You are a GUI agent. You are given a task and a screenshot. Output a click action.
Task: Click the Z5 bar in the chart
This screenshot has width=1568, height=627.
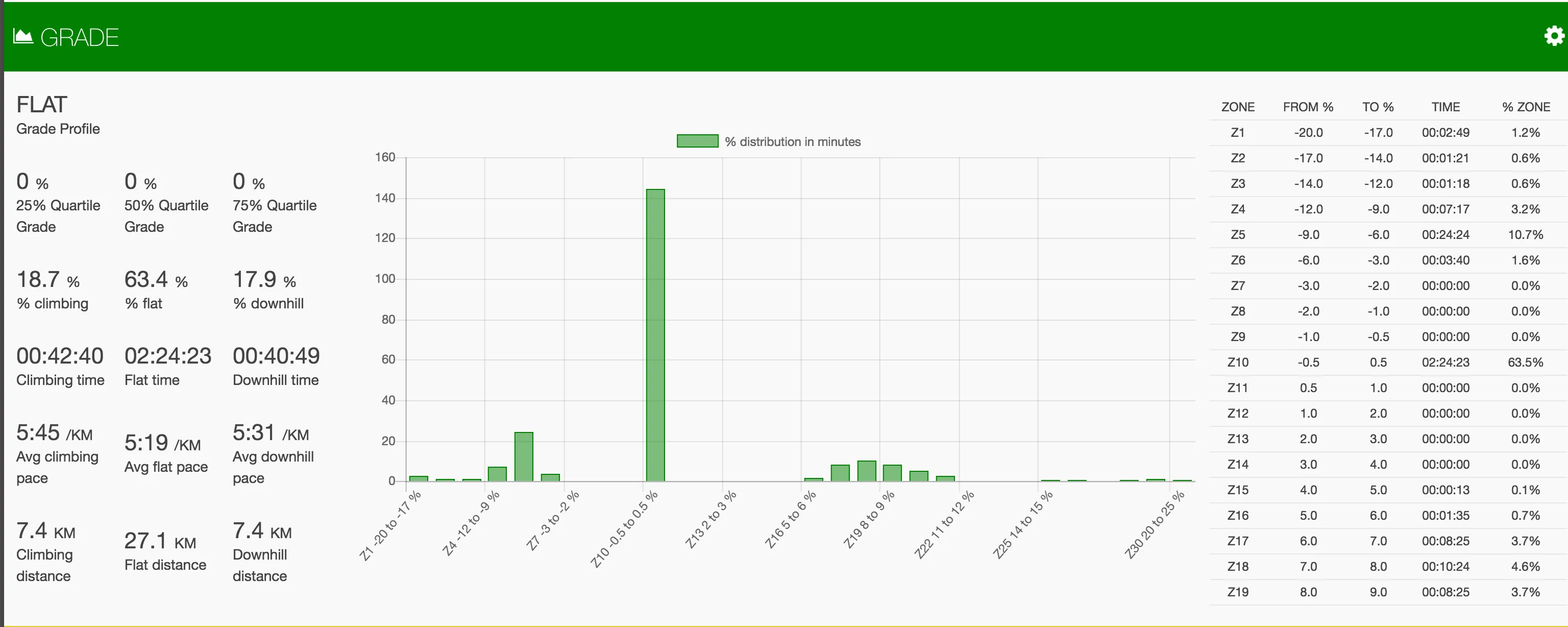pos(524,456)
